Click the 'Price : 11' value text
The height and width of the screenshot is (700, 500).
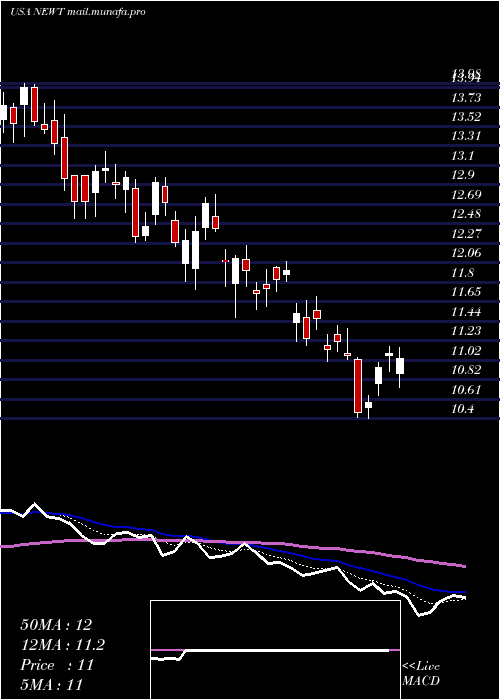[x=57, y=665]
